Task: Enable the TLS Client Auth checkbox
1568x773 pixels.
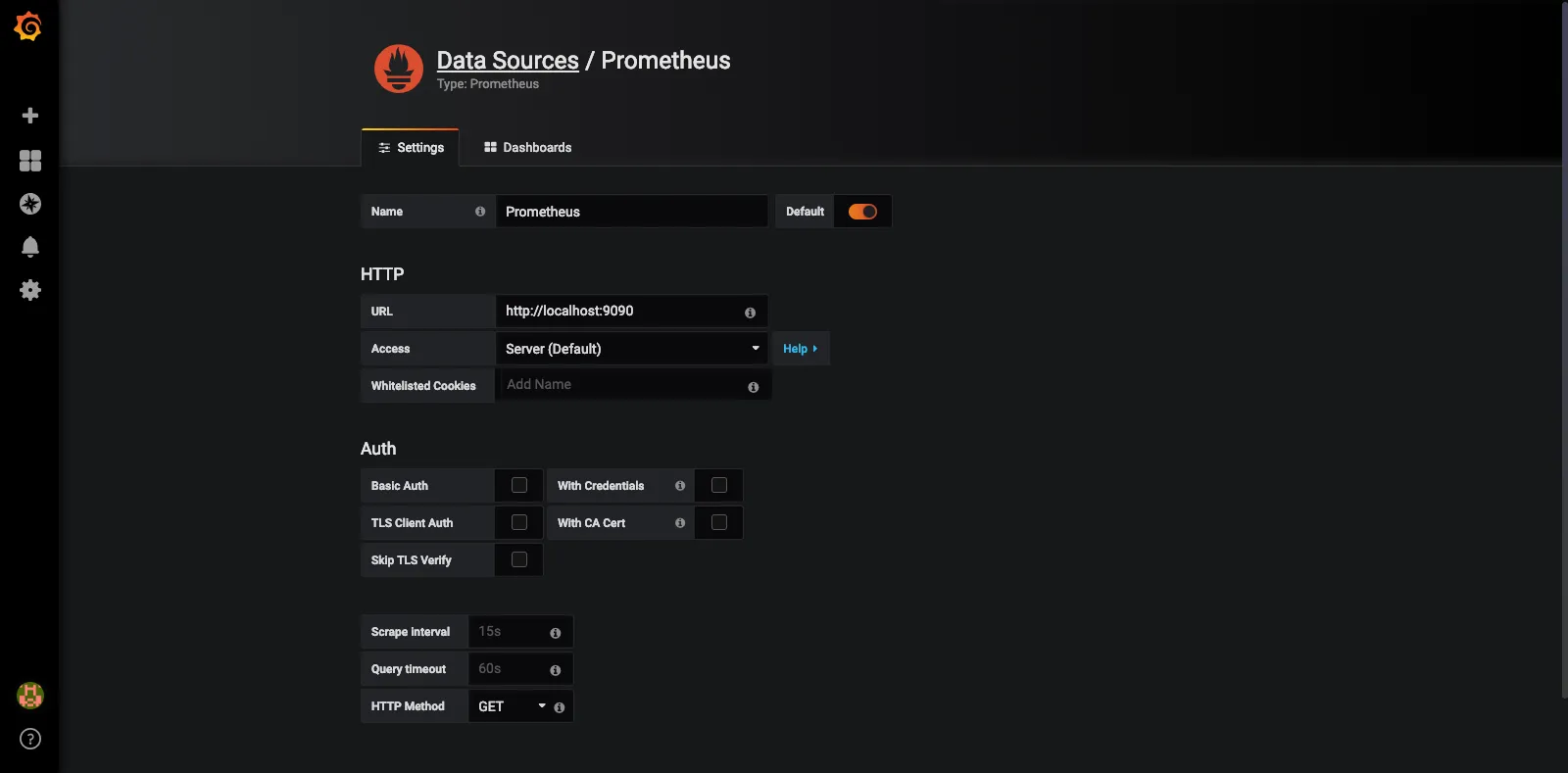Action: pyautogui.click(x=519, y=522)
